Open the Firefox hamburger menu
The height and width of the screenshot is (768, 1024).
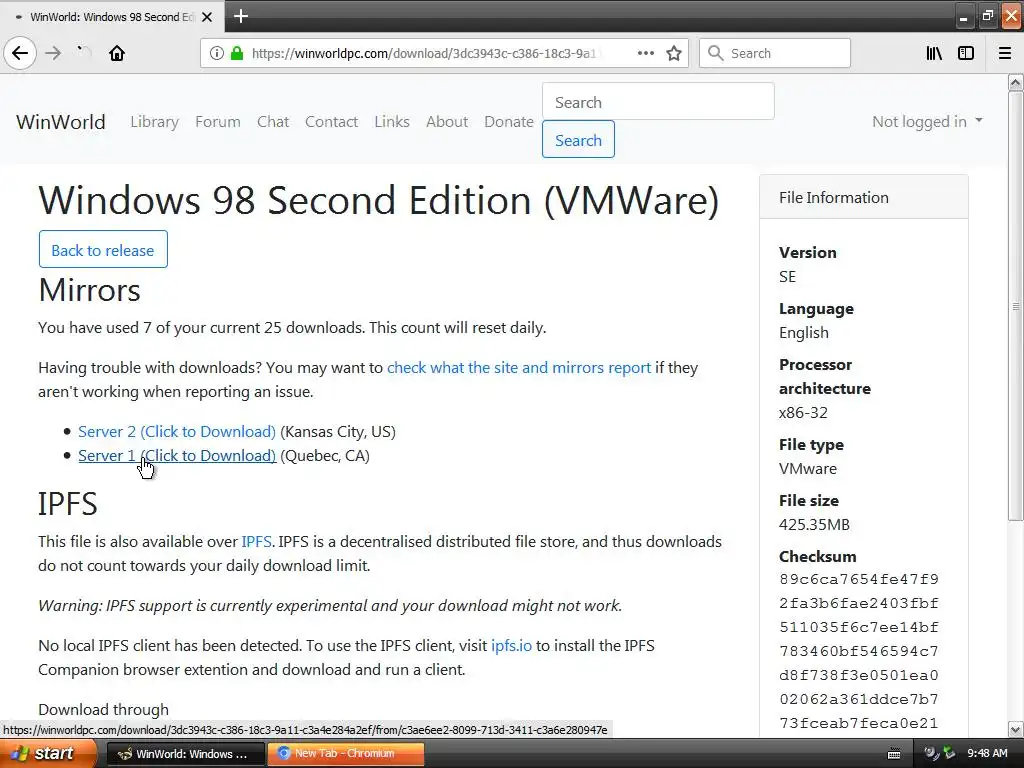[x=1005, y=53]
